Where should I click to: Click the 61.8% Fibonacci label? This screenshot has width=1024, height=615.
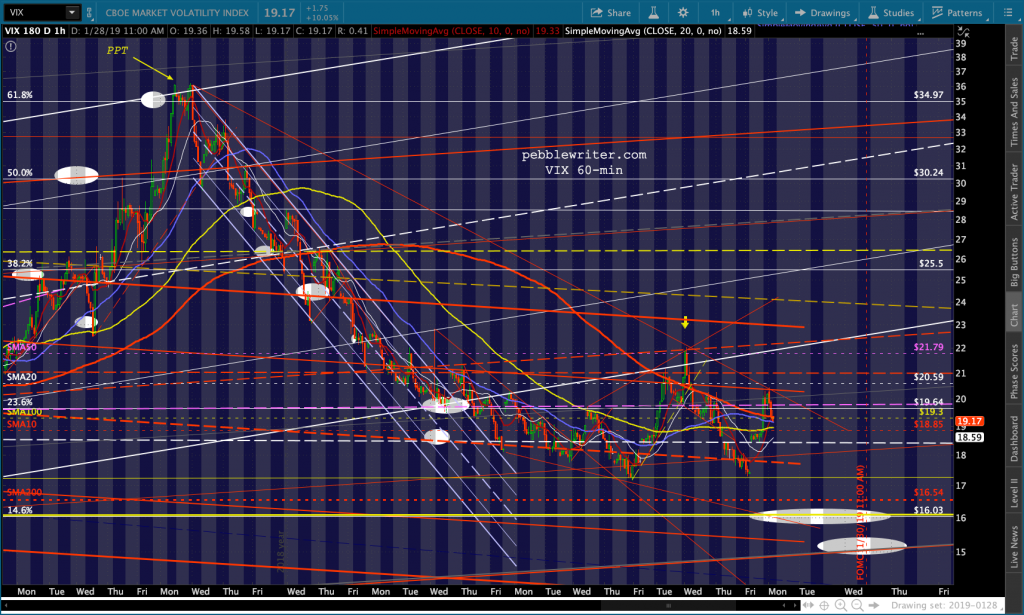20,95
